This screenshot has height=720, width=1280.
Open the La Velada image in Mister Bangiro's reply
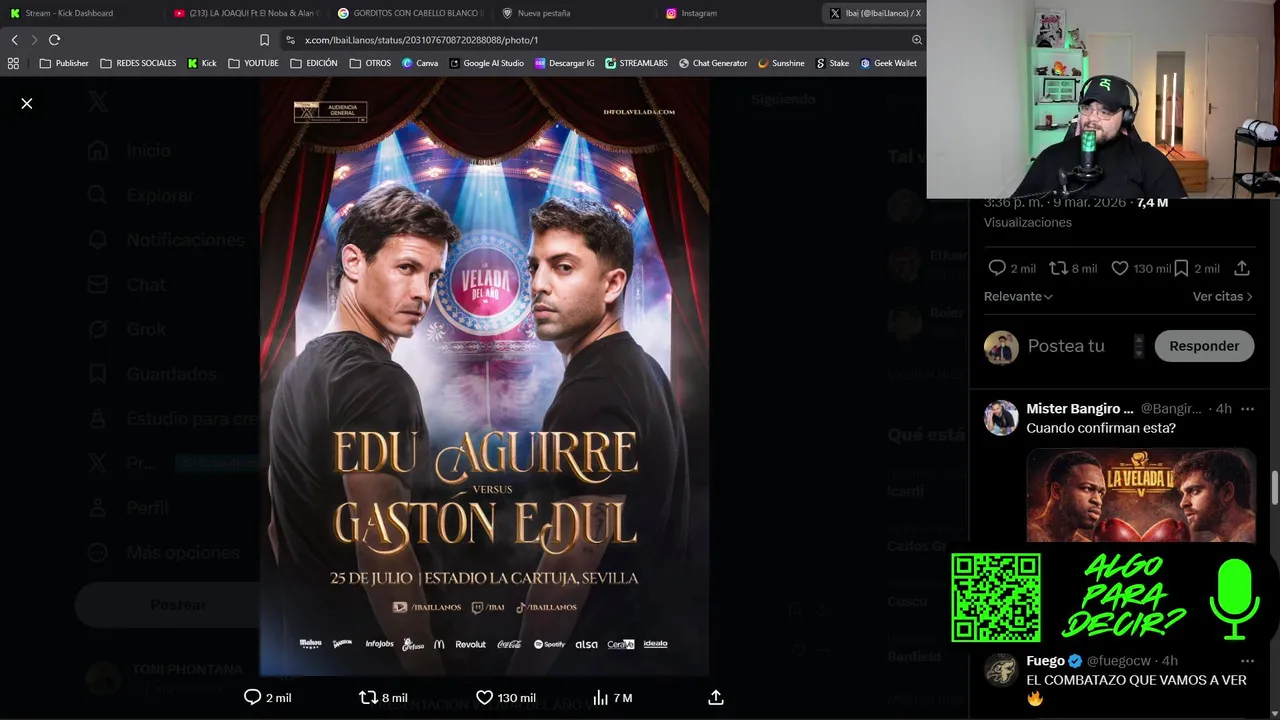click(1141, 495)
